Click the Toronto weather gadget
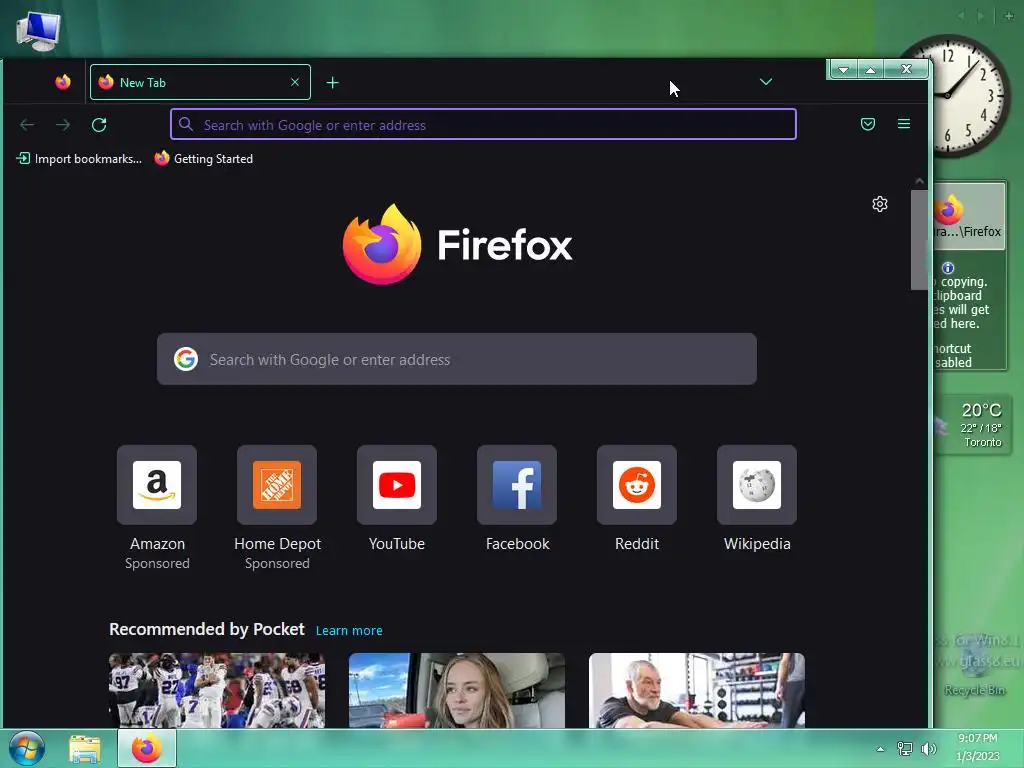The width and height of the screenshot is (1024, 768). (x=973, y=425)
